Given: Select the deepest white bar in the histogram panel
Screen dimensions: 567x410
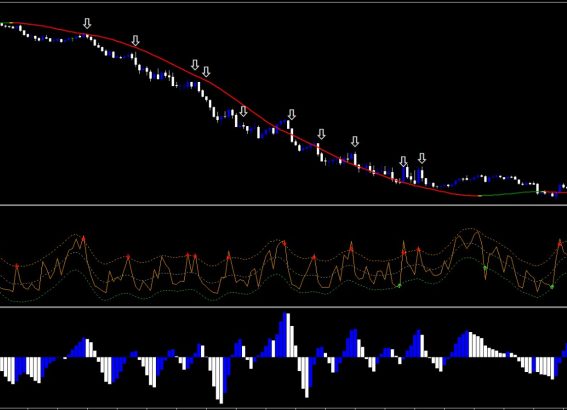Looking at the screenshot, I should click(x=221, y=380).
